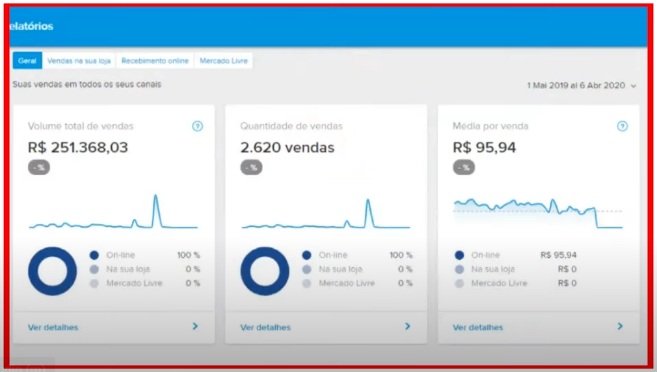657x372 pixels.
Task: Click the Média por venda title
Action: pyautogui.click(x=491, y=126)
